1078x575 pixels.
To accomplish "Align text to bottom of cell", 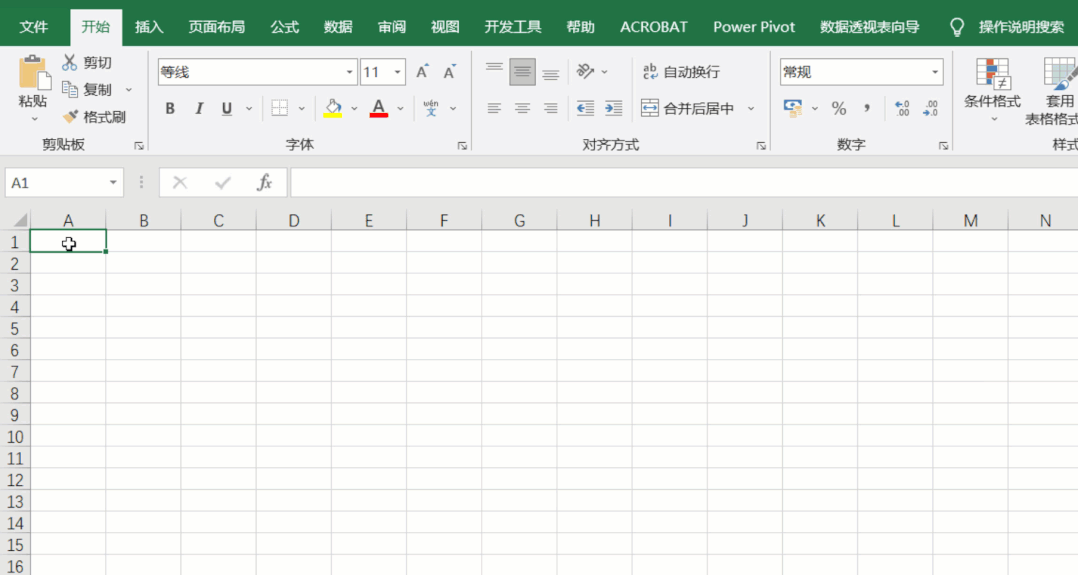I will click(x=551, y=72).
